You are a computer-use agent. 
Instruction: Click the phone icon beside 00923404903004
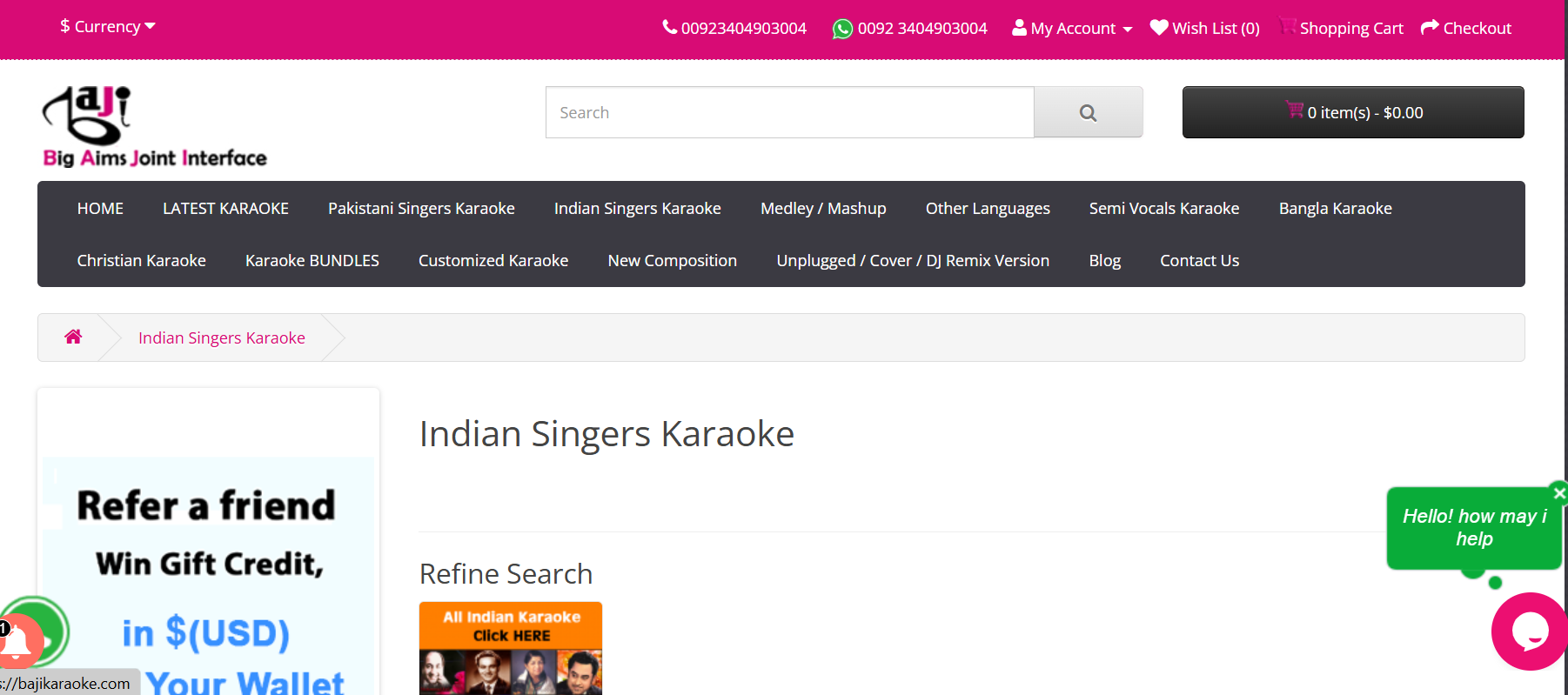[669, 27]
